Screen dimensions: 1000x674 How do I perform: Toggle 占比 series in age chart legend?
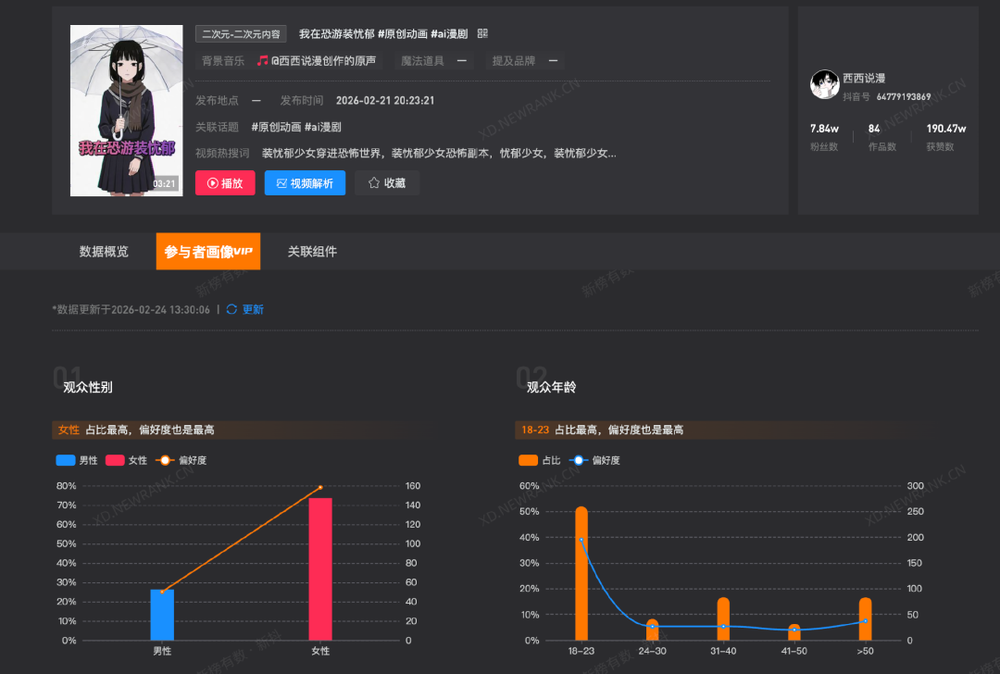pyautogui.click(x=539, y=461)
